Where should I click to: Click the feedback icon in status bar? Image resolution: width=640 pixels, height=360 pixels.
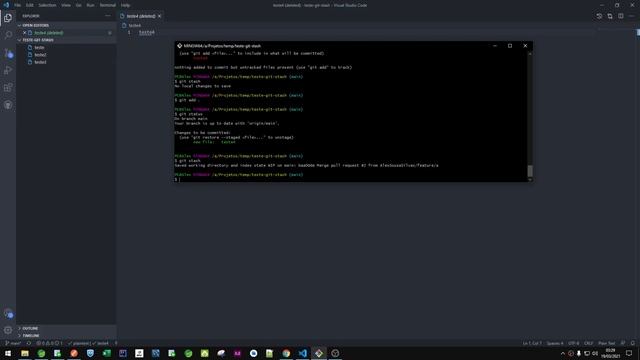[623, 343]
